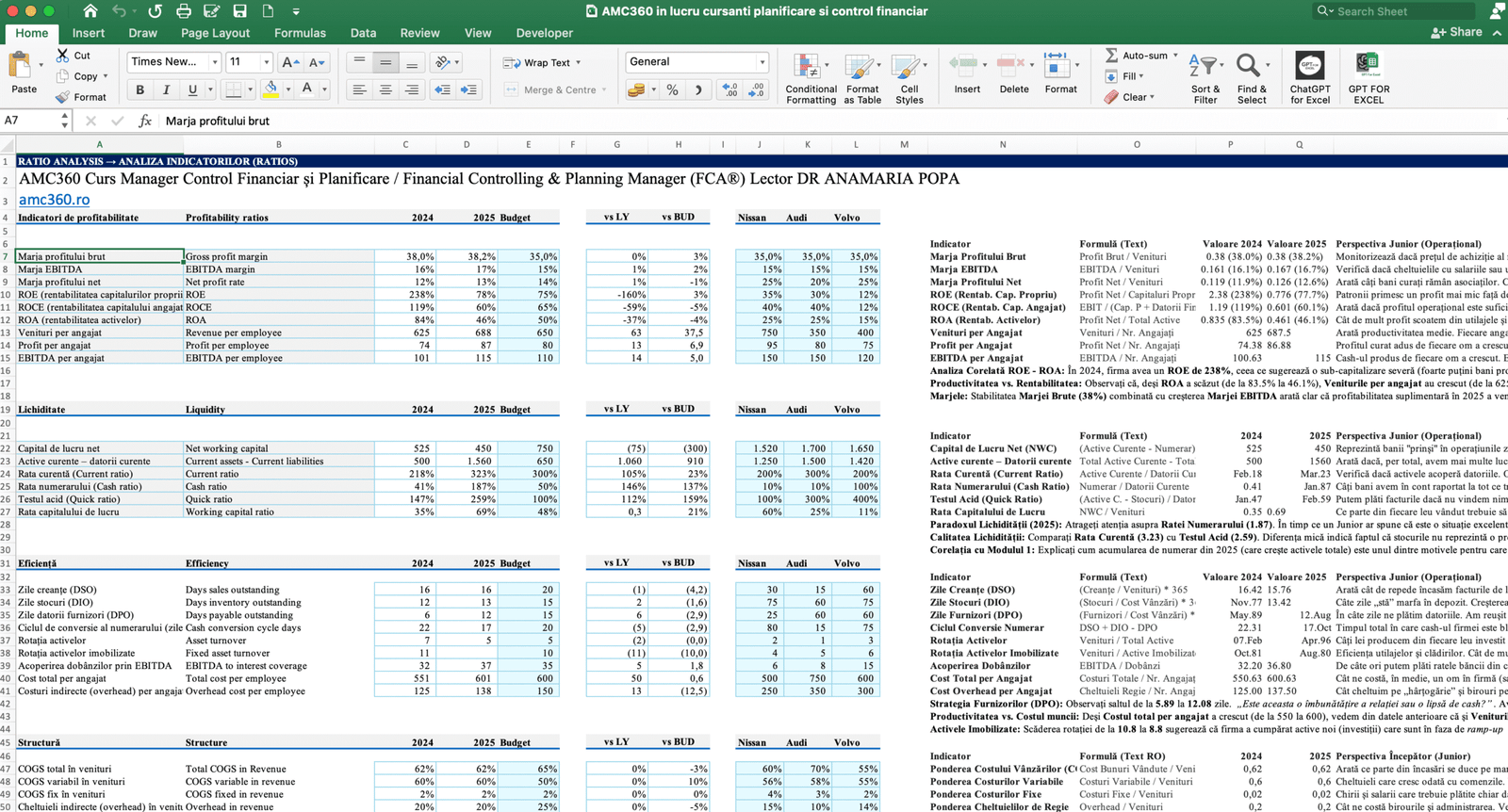Expand the Auto-sum dropdown arrow
The height and width of the screenshot is (812, 1508).
click(1175, 56)
